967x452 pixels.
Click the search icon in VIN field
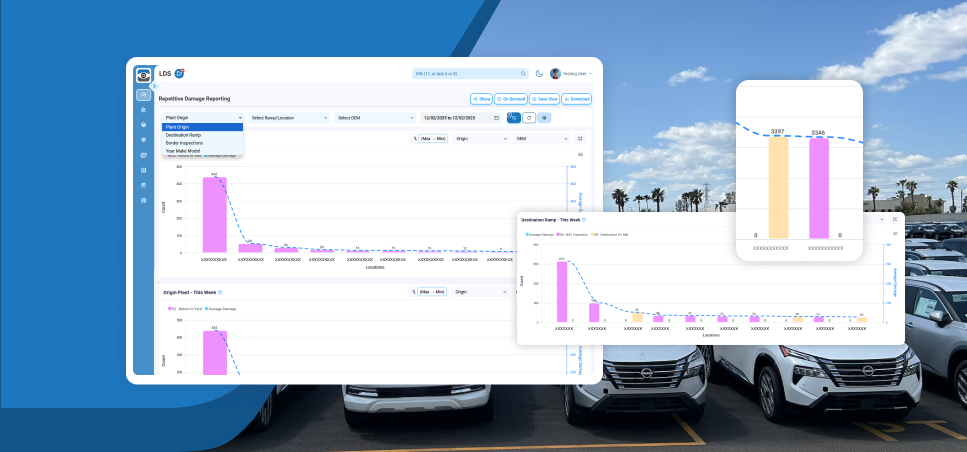coord(522,73)
